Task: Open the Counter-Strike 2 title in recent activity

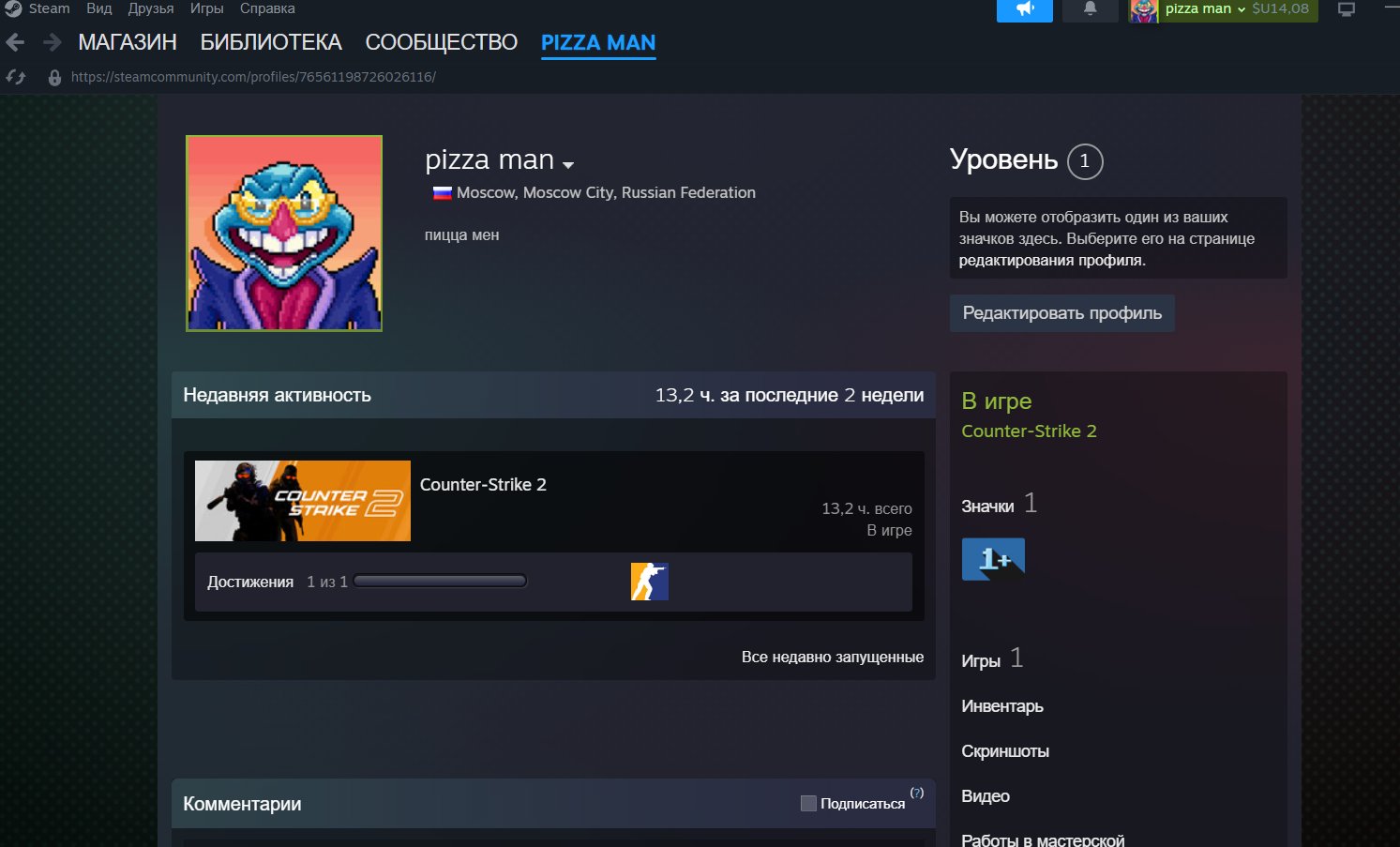Action: coord(483,485)
